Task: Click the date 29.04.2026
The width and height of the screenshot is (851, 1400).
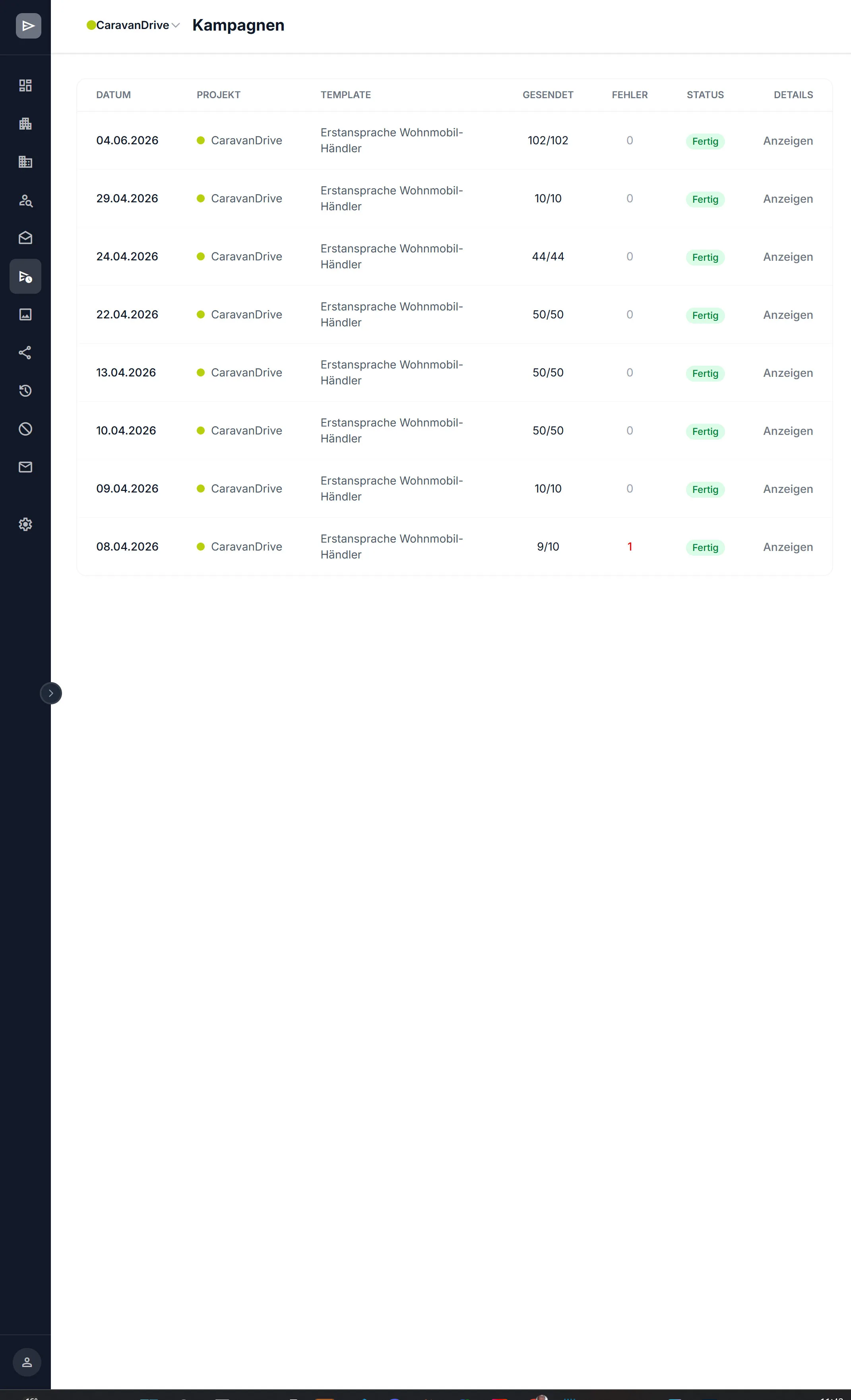Action: point(127,198)
